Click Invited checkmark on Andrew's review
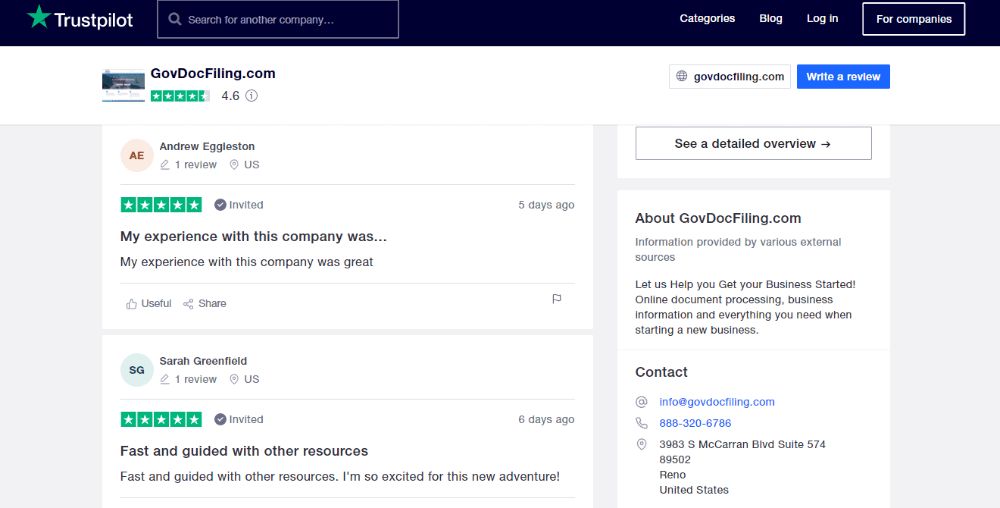This screenshot has height=508, width=1000. point(220,205)
